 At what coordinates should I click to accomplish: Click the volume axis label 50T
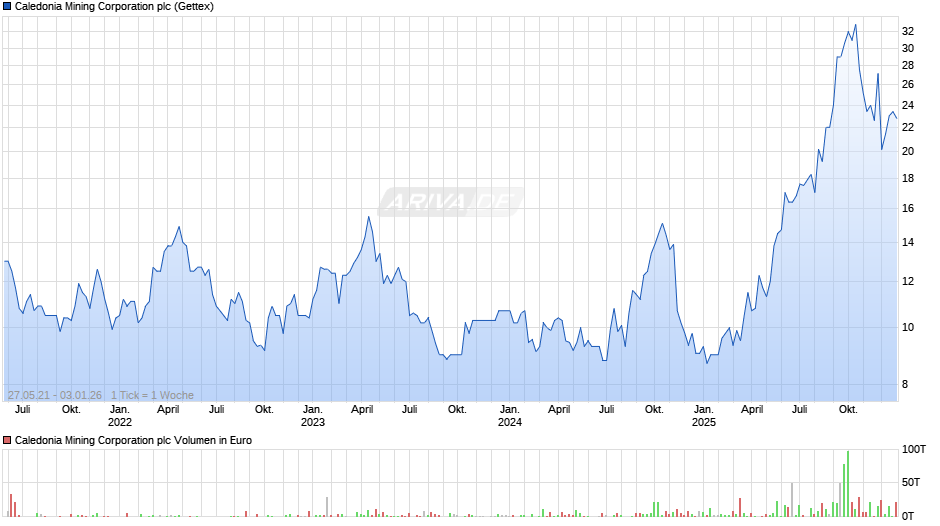tap(911, 482)
